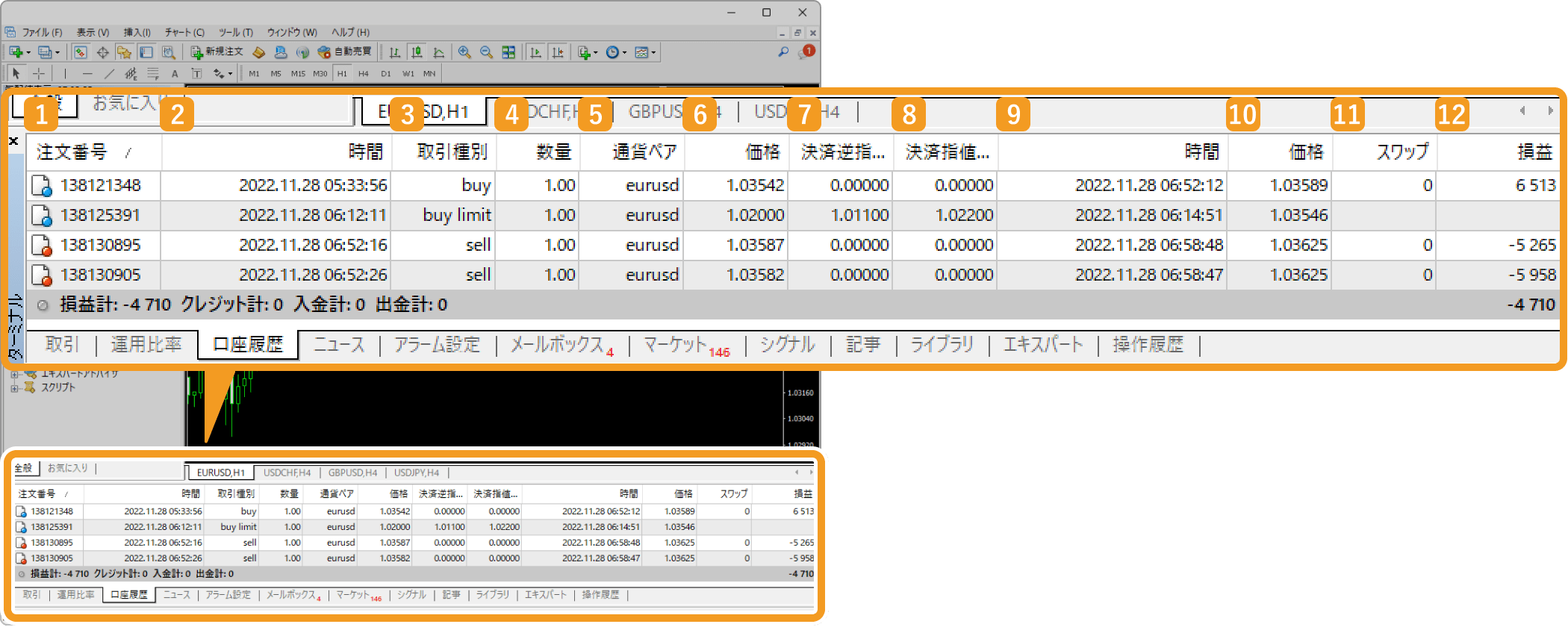Image resolution: width=1568 pixels, height=627 pixels.
Task: Select ニュース tab in enlarged terminal callout
Action: pyautogui.click(x=339, y=344)
